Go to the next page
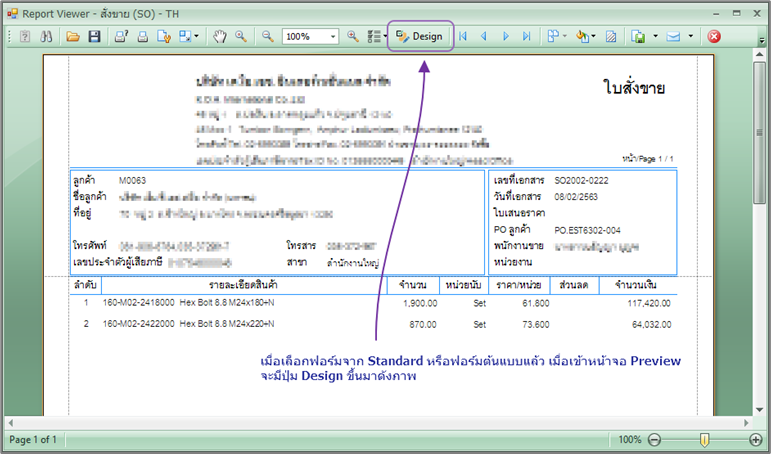The height and width of the screenshot is (454, 771). 506,37
